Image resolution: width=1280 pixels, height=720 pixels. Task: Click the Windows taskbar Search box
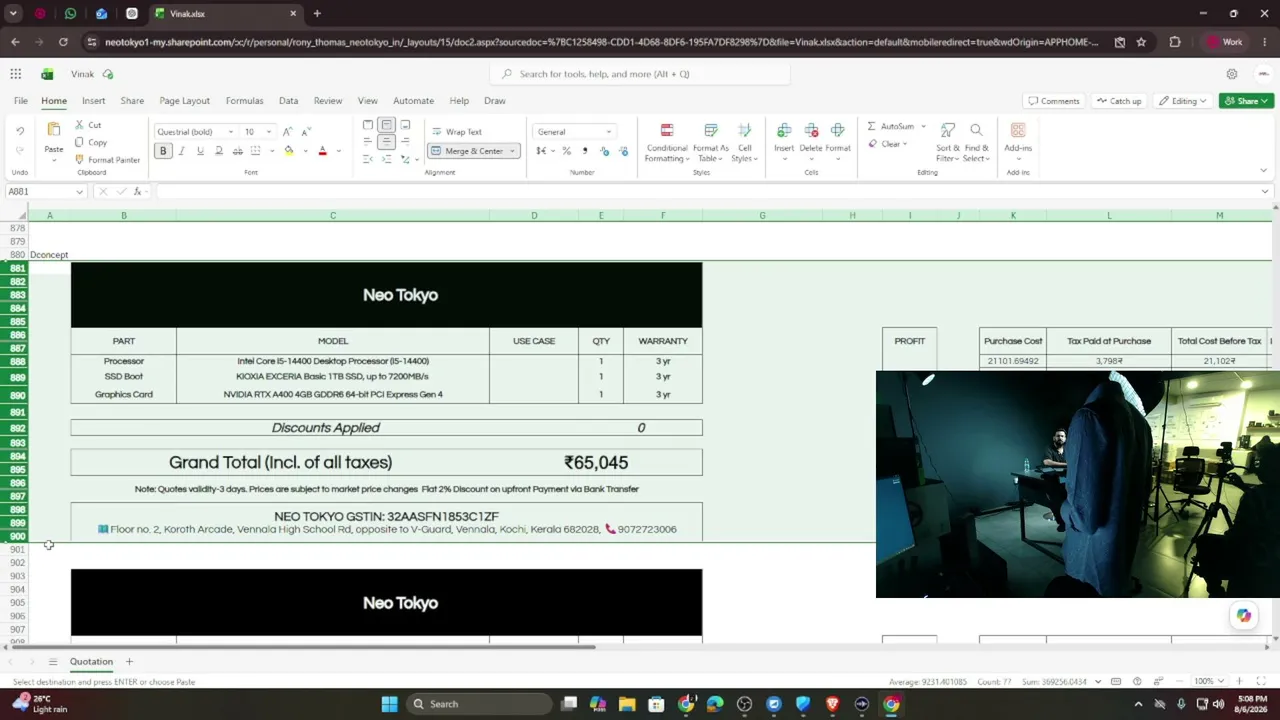pyautogui.click(x=477, y=704)
